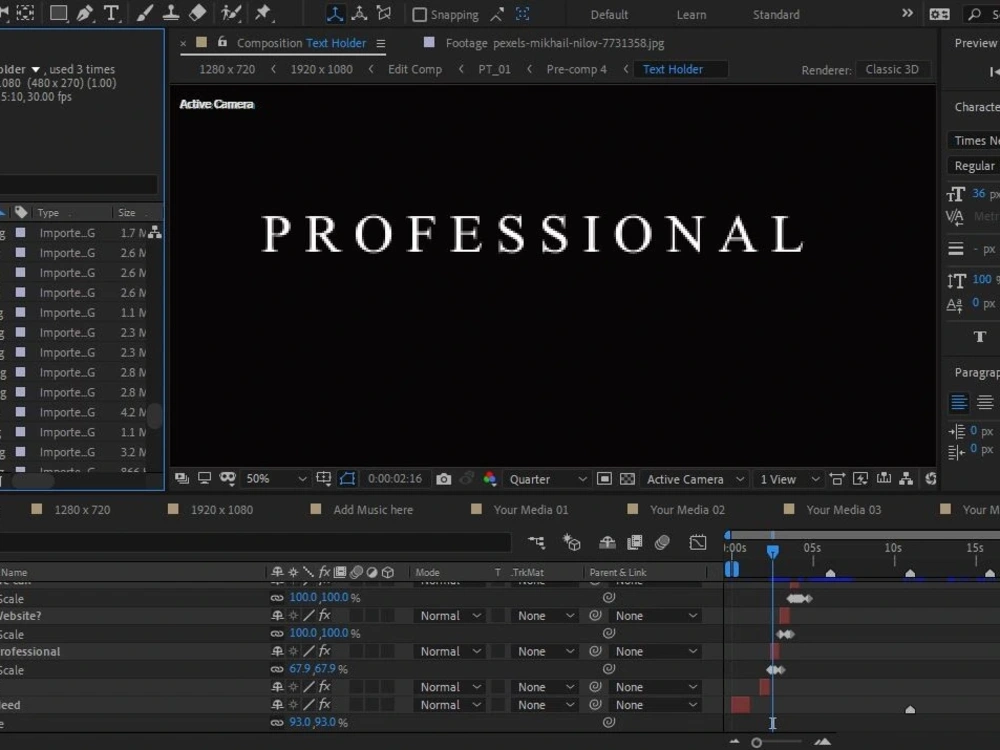1000x750 pixels.
Task: Click the current time indicator playhead
Action: 772,551
